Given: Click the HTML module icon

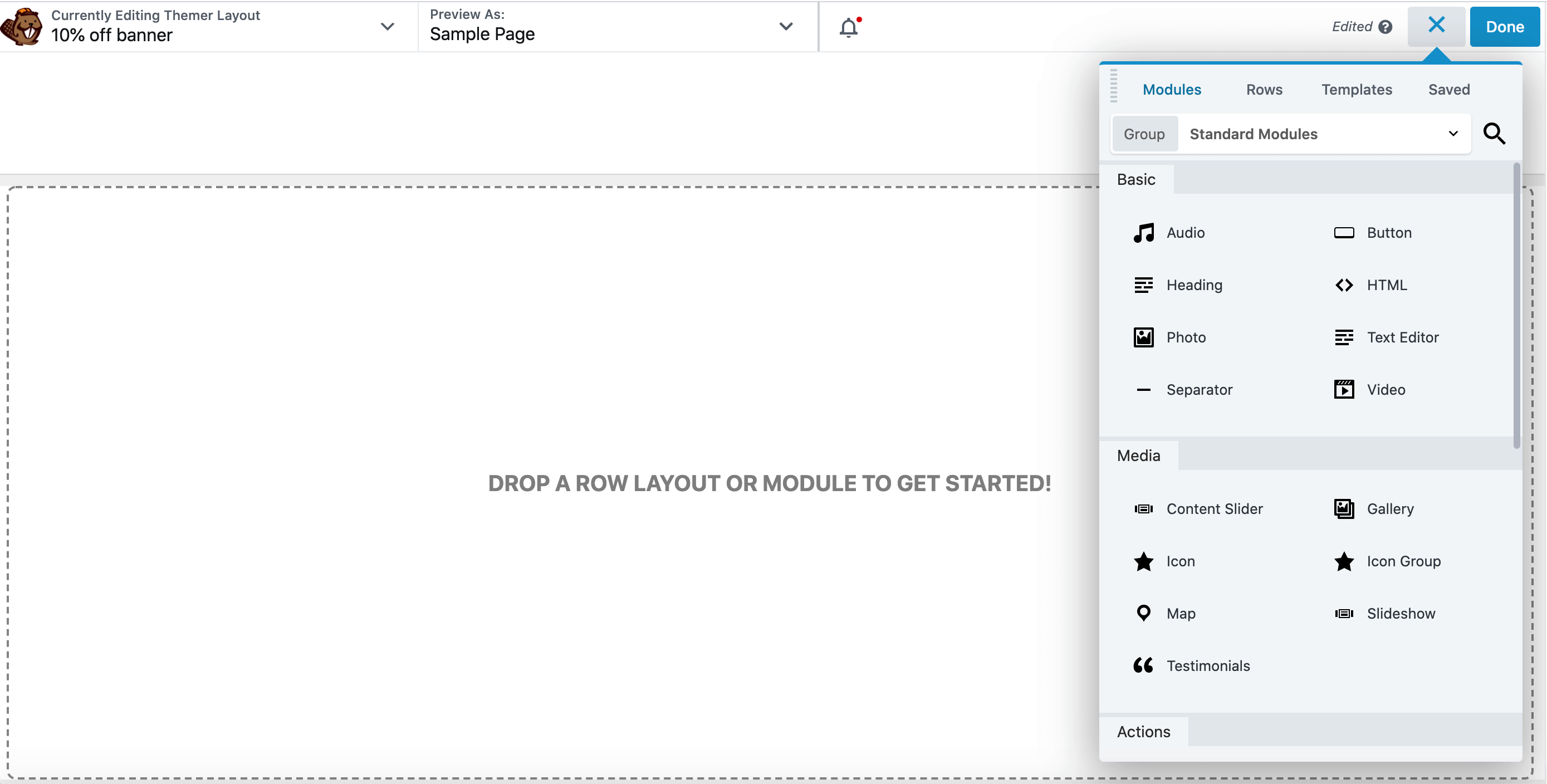Looking at the screenshot, I should (1344, 285).
